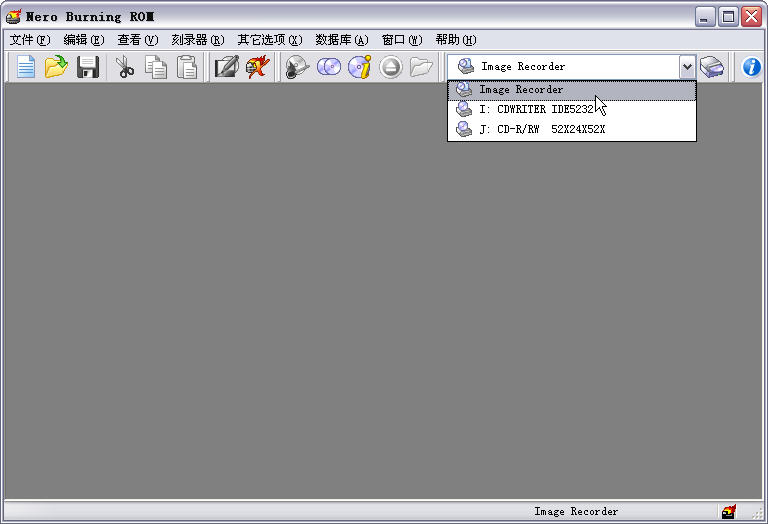
Task: Open compilation info with the pencil-notepad icon
Action: tap(227, 67)
